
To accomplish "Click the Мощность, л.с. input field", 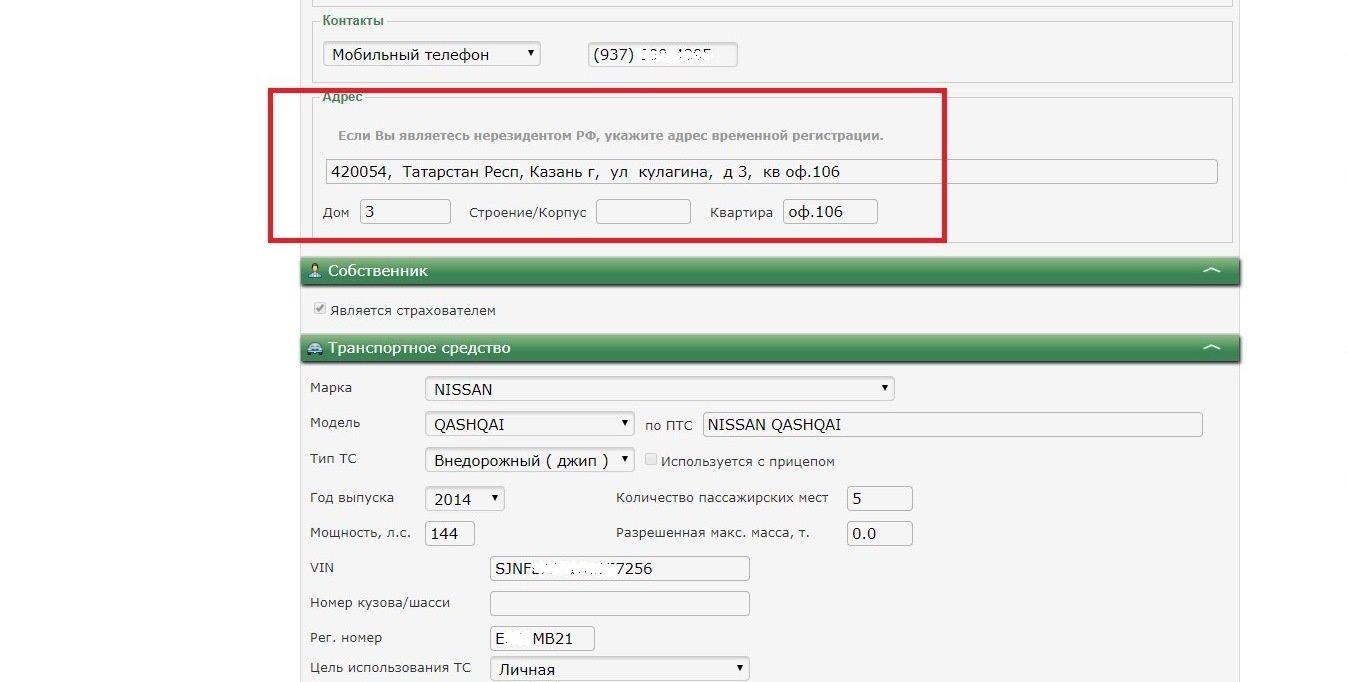I will point(450,533).
